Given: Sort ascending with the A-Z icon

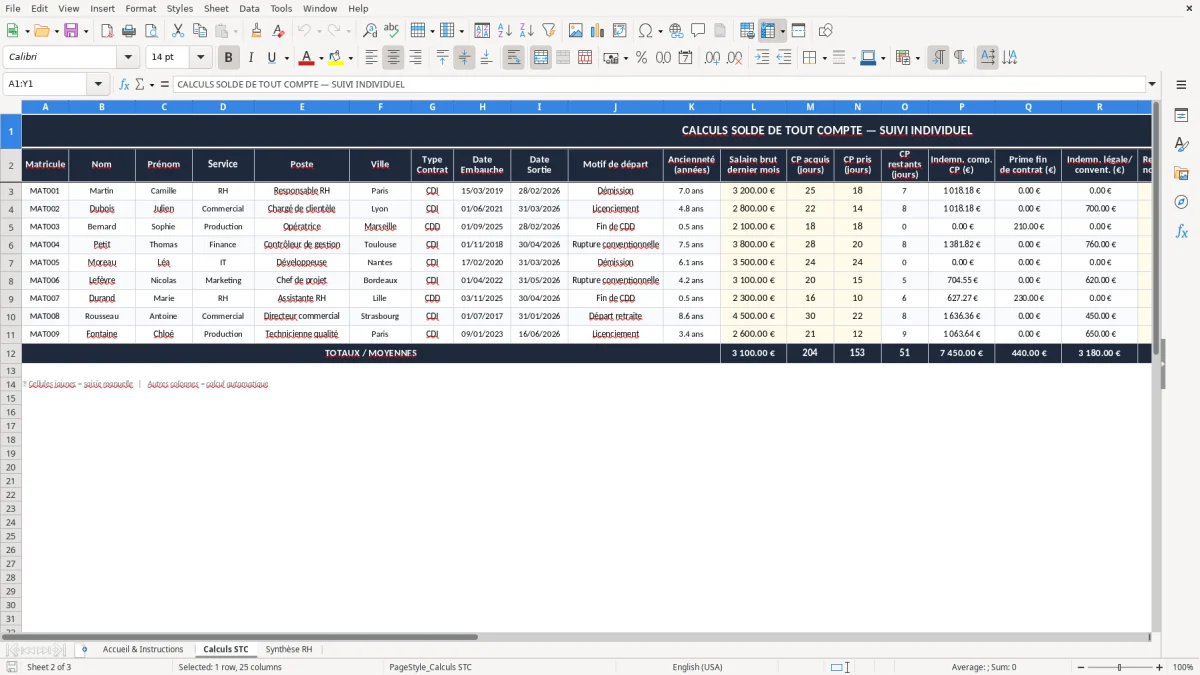Looking at the screenshot, I should tap(505, 31).
